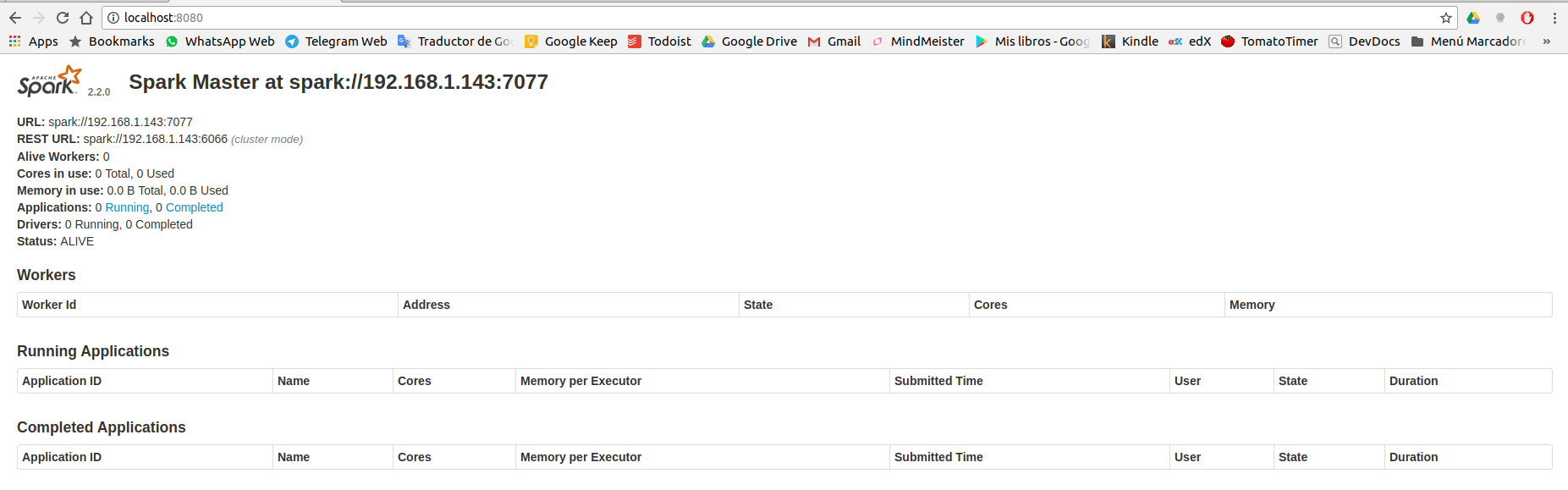Image resolution: width=1568 pixels, height=490 pixels.
Task: Open the Menú Marcadores bookmarks folder
Action: (1469, 41)
